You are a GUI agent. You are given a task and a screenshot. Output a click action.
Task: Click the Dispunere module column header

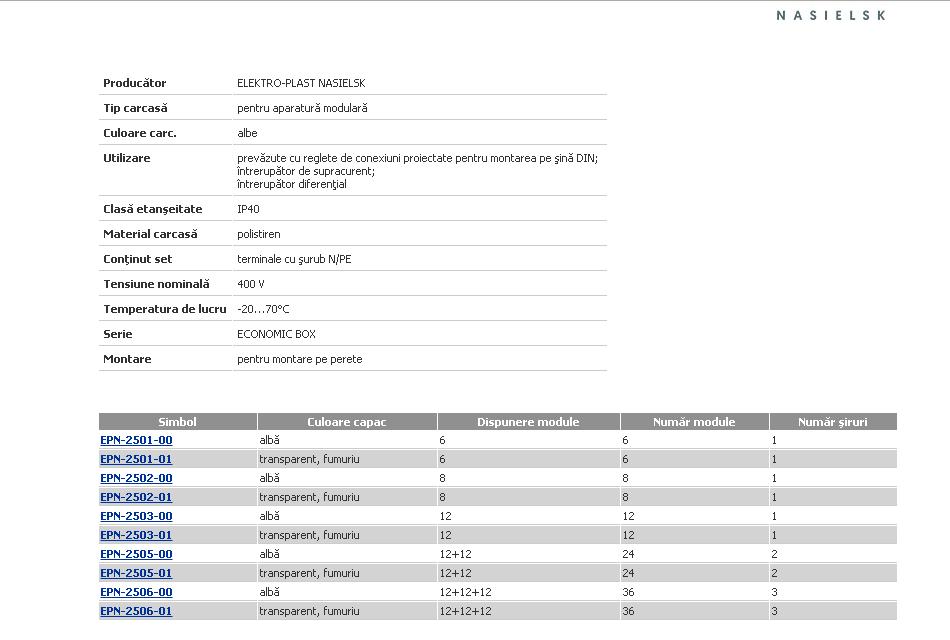[x=528, y=422]
